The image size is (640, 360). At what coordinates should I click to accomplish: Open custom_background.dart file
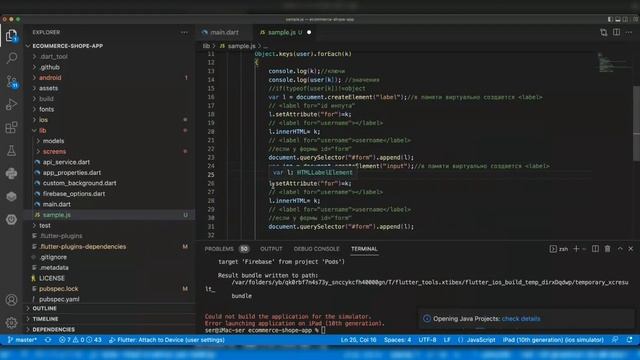click(x=79, y=183)
